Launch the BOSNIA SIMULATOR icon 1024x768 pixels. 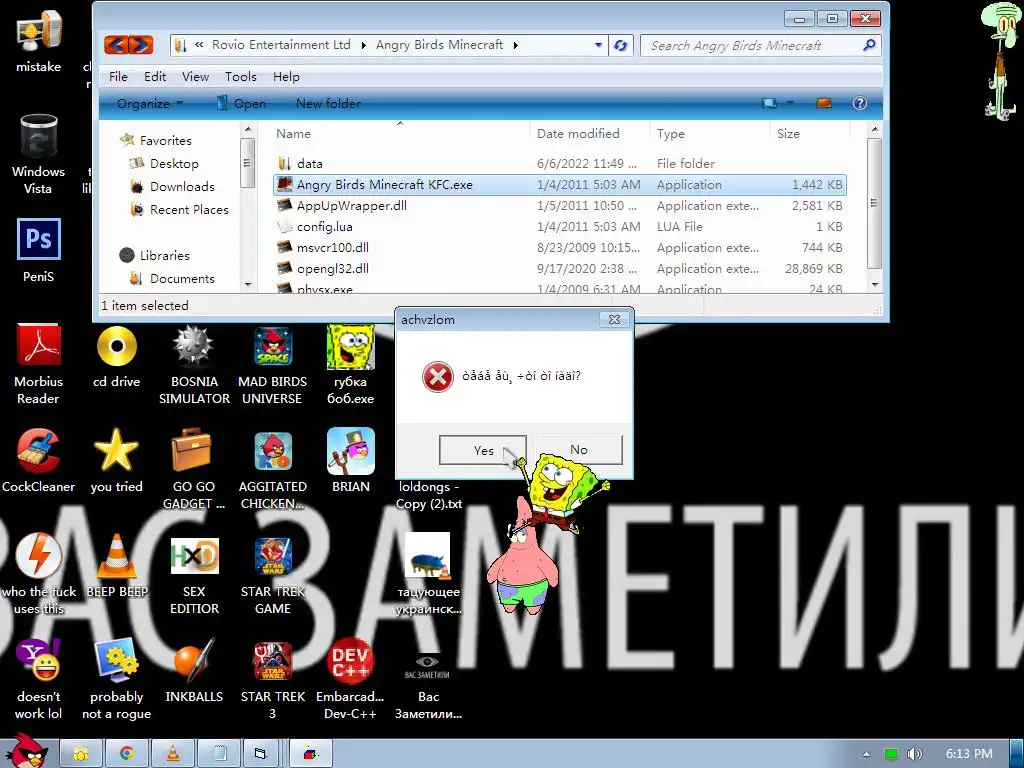pos(194,364)
